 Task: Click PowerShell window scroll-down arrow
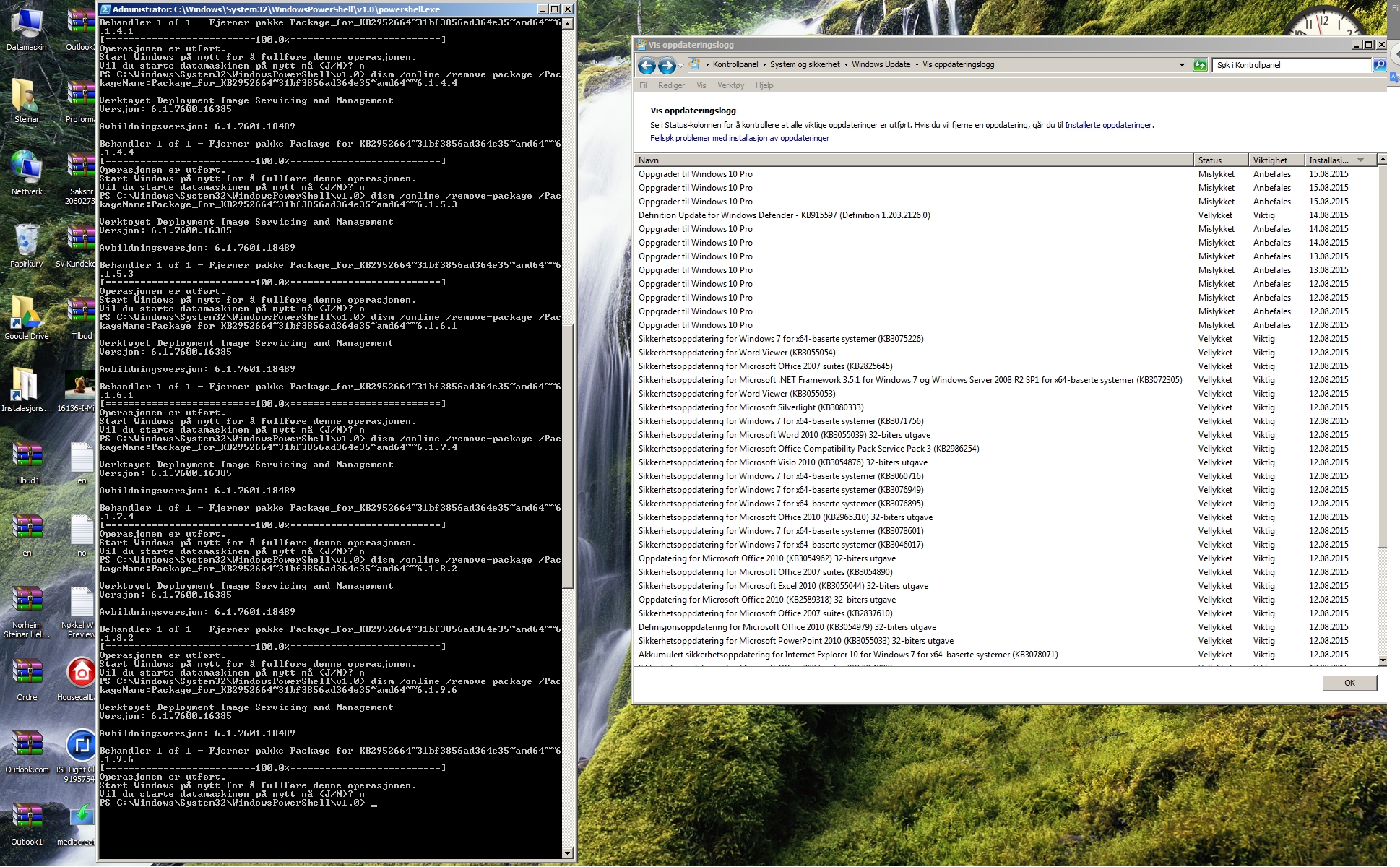(568, 853)
